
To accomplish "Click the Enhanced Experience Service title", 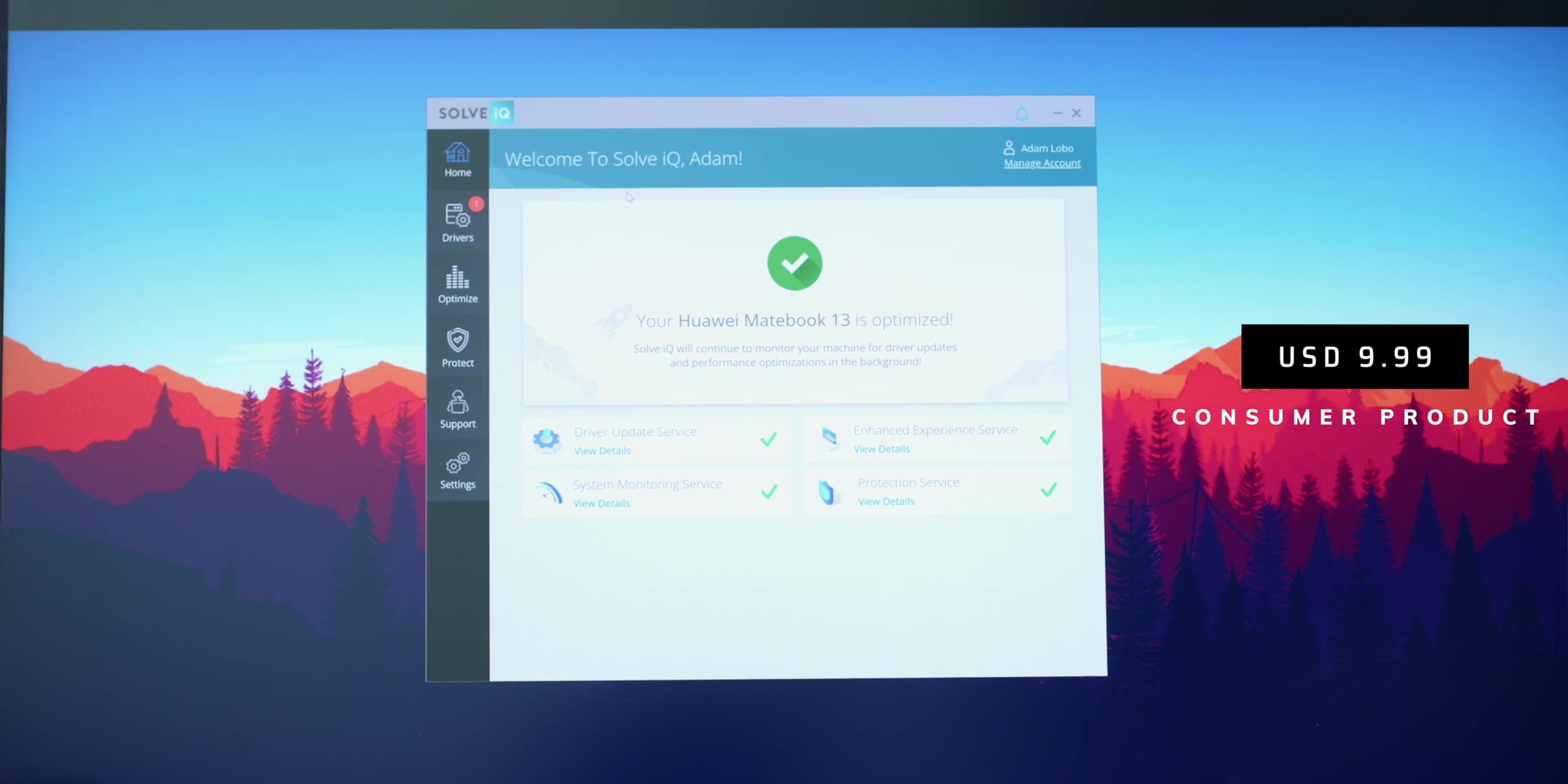I will 935,430.
